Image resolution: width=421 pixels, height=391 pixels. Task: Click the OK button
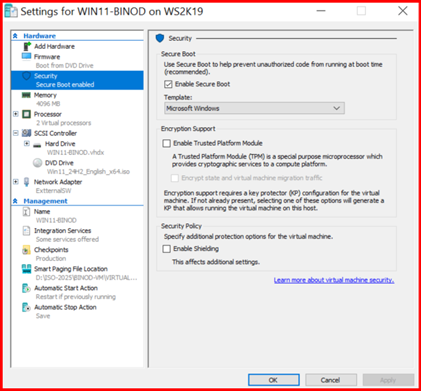[x=273, y=380]
